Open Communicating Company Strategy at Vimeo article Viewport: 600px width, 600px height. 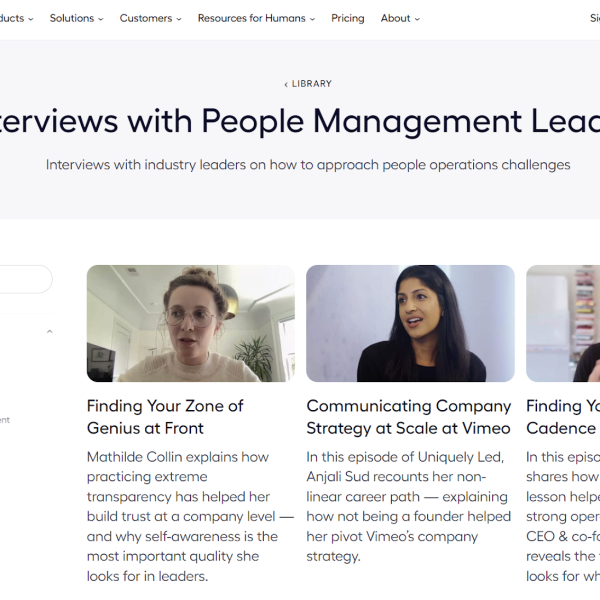[x=409, y=417]
